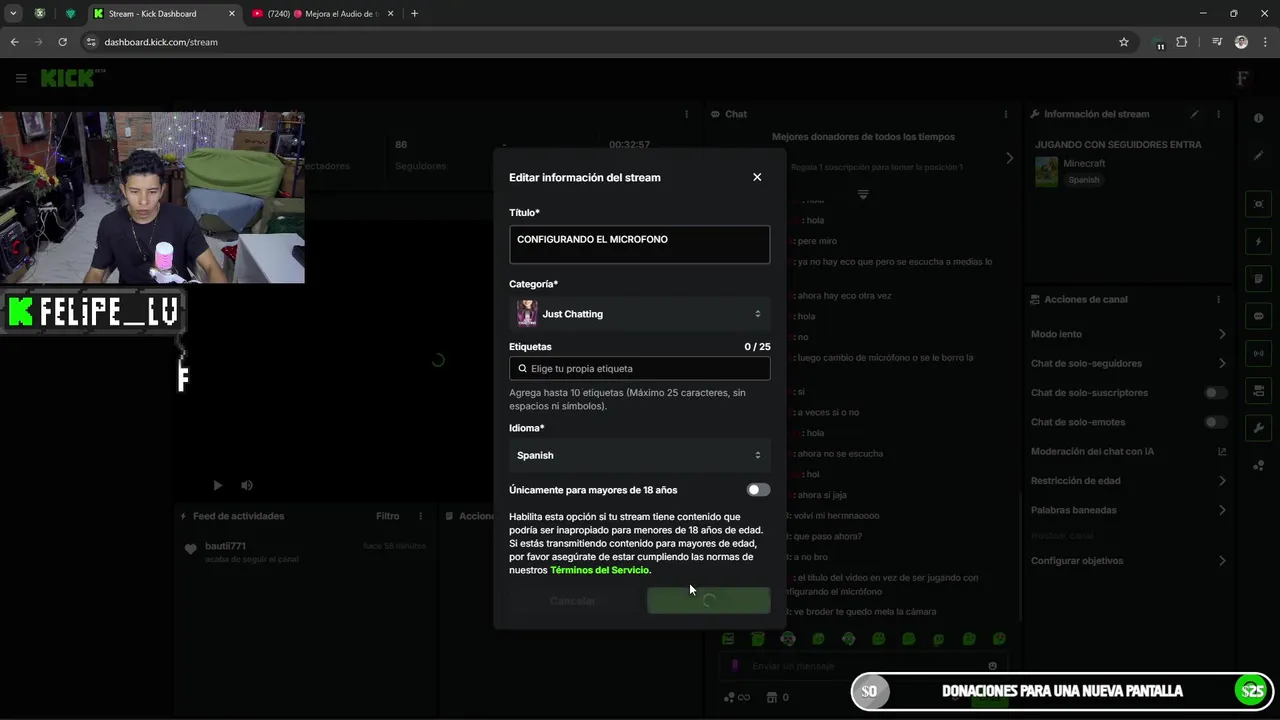Open the tab search dropdown arrow
1280x720 pixels.
pos(13,13)
